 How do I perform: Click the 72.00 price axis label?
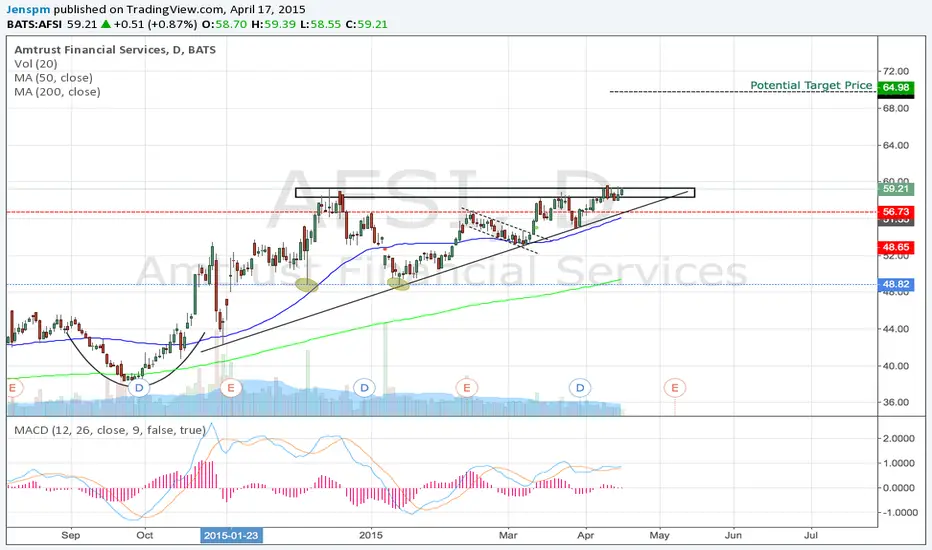[896, 71]
